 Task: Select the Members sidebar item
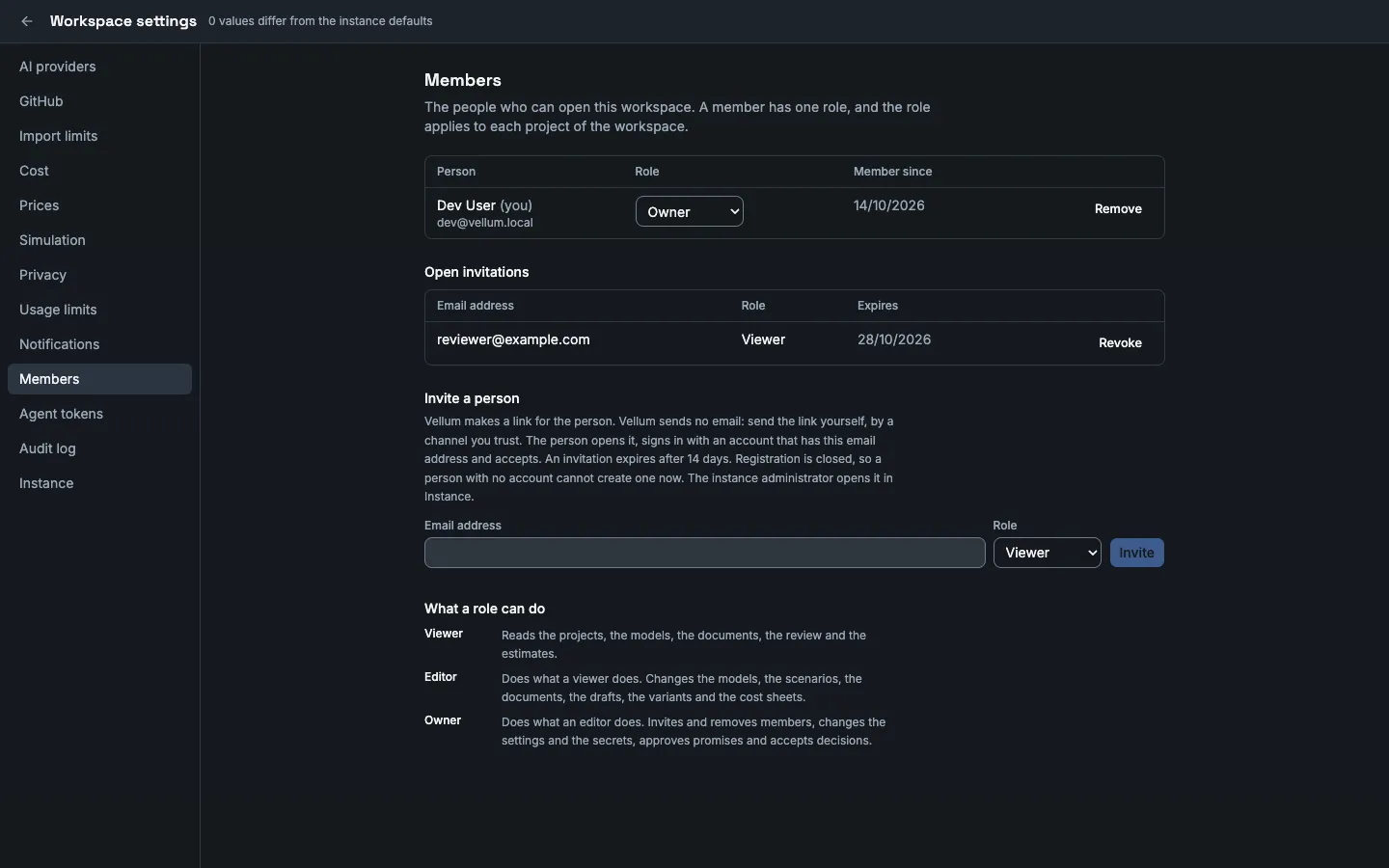tap(99, 379)
